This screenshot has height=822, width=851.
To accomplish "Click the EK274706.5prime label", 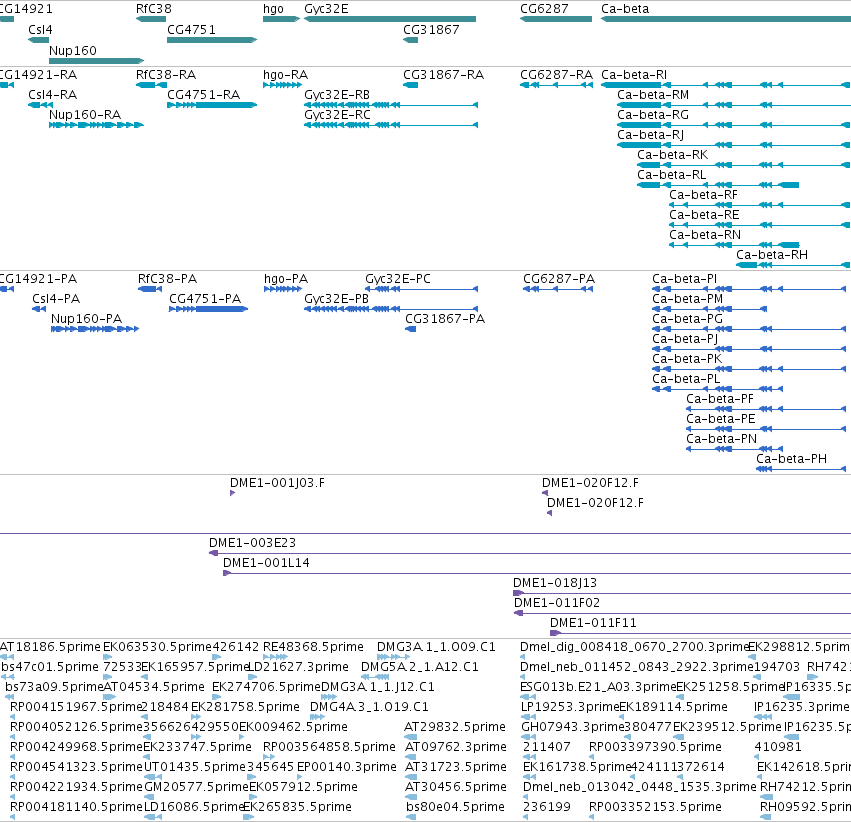I will point(266,686).
